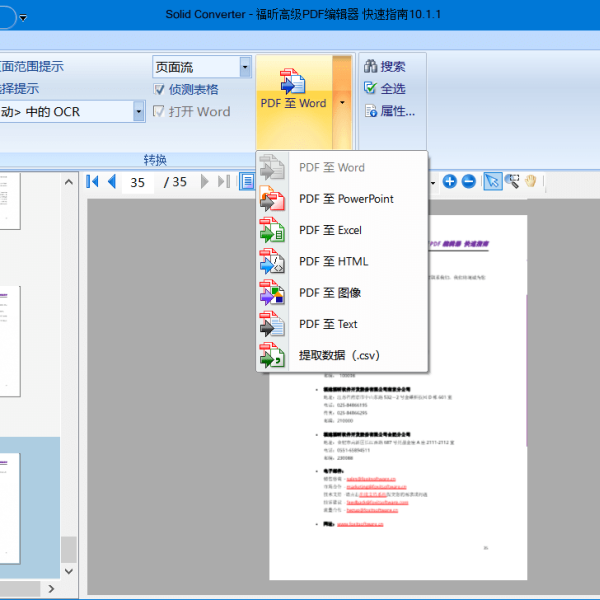This screenshot has width=600, height=600.
Task: Click the single page view icon
Action: (x=247, y=181)
